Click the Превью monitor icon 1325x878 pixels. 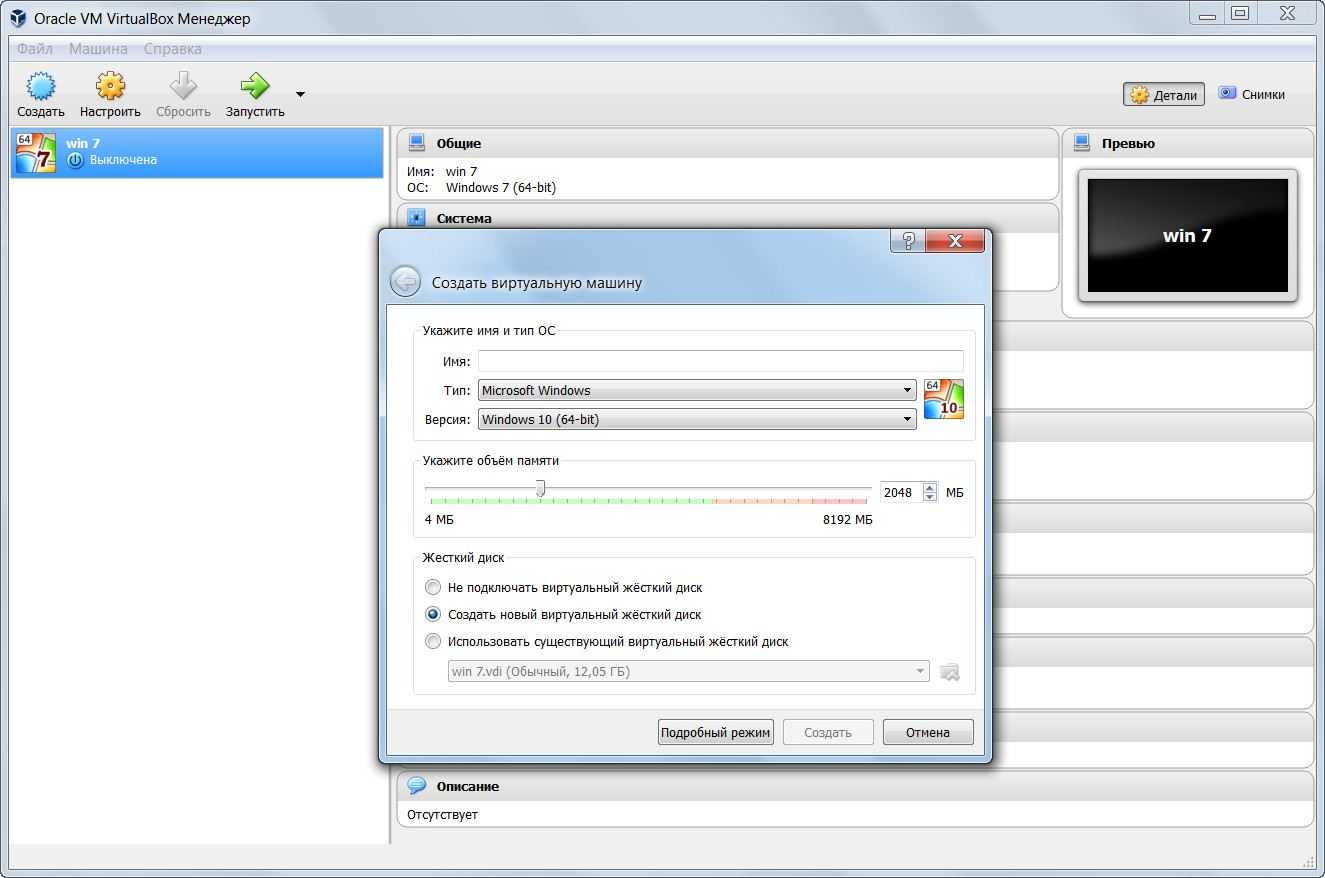coord(1082,143)
